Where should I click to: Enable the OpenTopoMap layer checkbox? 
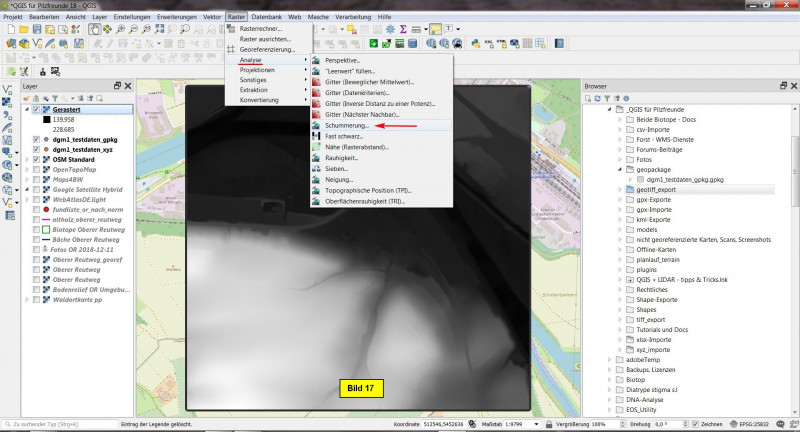pyautogui.click(x=37, y=169)
